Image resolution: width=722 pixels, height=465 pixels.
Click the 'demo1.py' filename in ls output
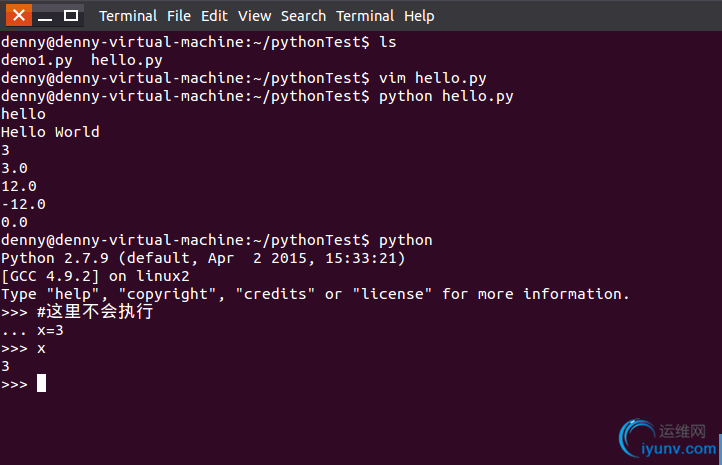coord(37,60)
